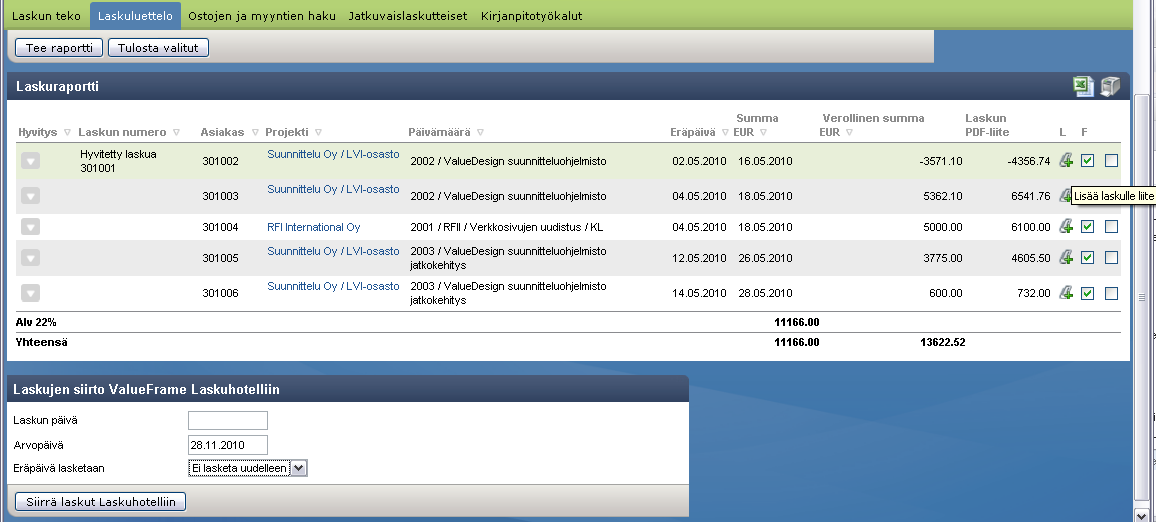The image size is (1156, 522).
Task: Click Siirrä laskut Laskuhotelliin button
Action: tap(101, 502)
